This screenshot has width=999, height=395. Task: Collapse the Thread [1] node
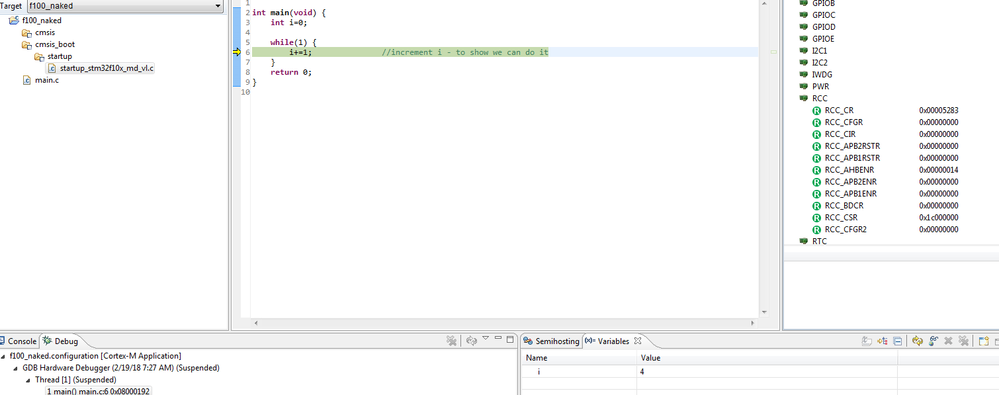tap(28, 380)
